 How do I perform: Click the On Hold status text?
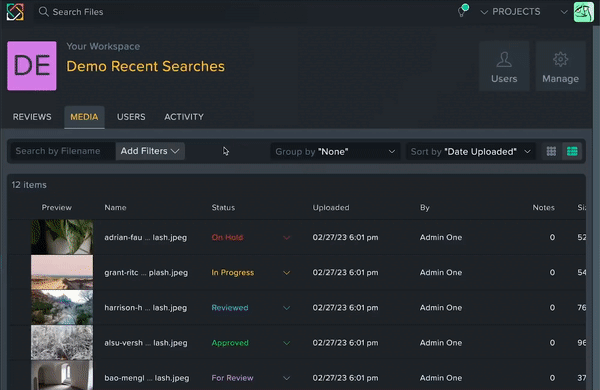pos(227,237)
